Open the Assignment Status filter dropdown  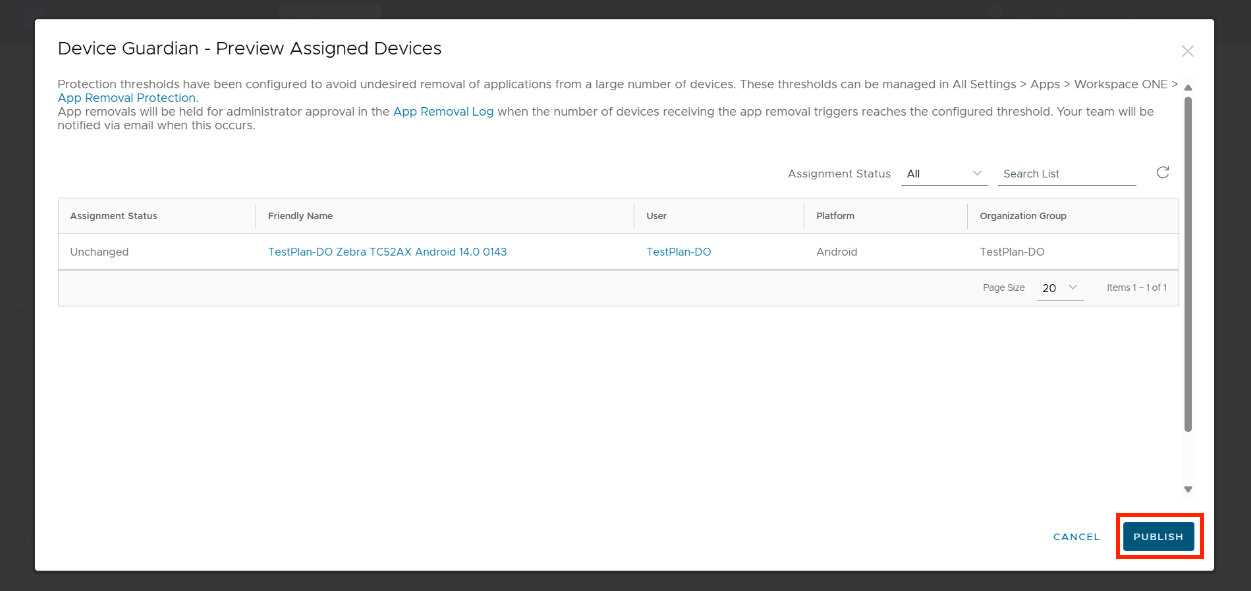pyautogui.click(x=945, y=174)
